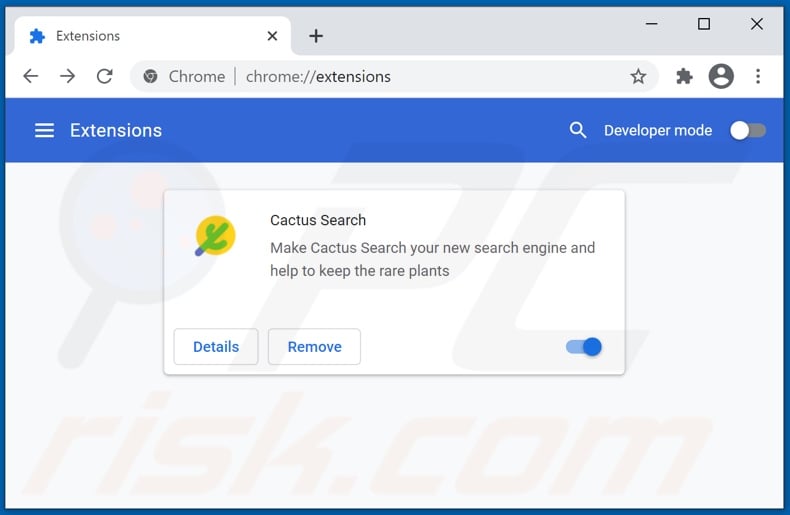Reload the extensions page

click(104, 77)
